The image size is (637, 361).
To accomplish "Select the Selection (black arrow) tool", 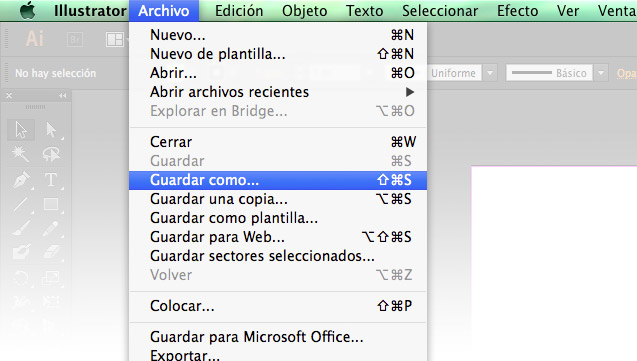I will click(x=21, y=130).
